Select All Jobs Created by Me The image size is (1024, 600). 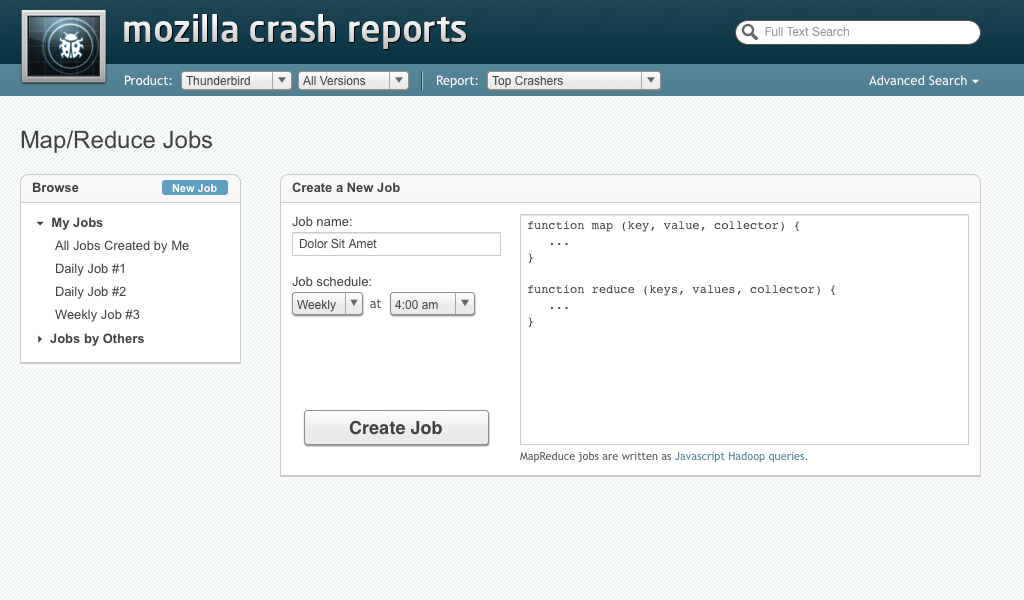122,245
